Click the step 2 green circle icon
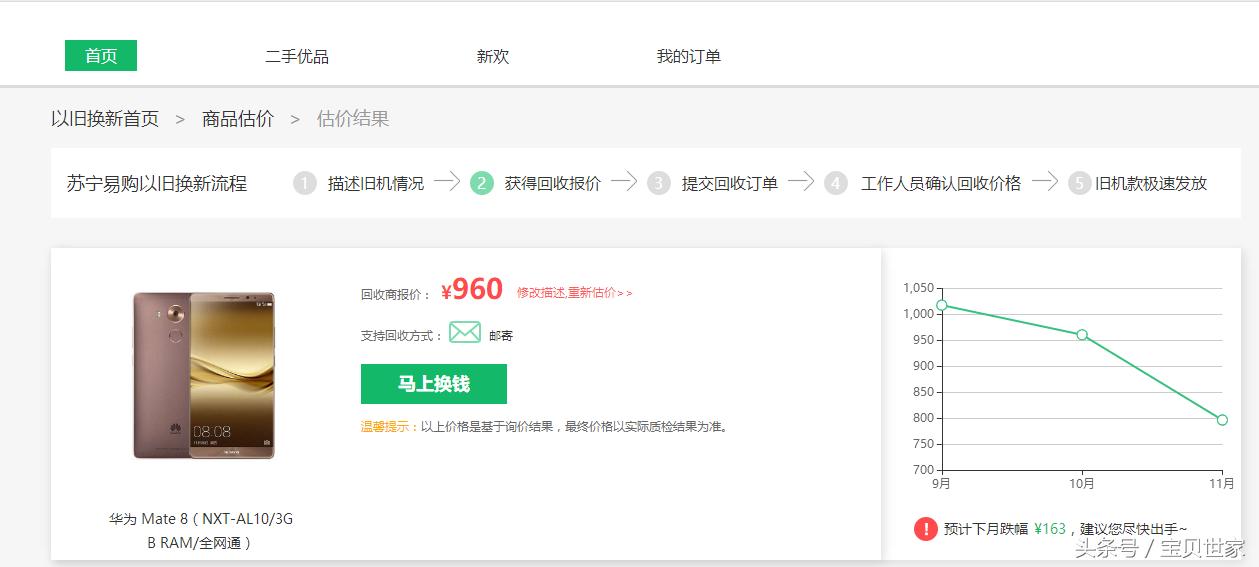Image resolution: width=1259 pixels, height=567 pixels. [482, 183]
